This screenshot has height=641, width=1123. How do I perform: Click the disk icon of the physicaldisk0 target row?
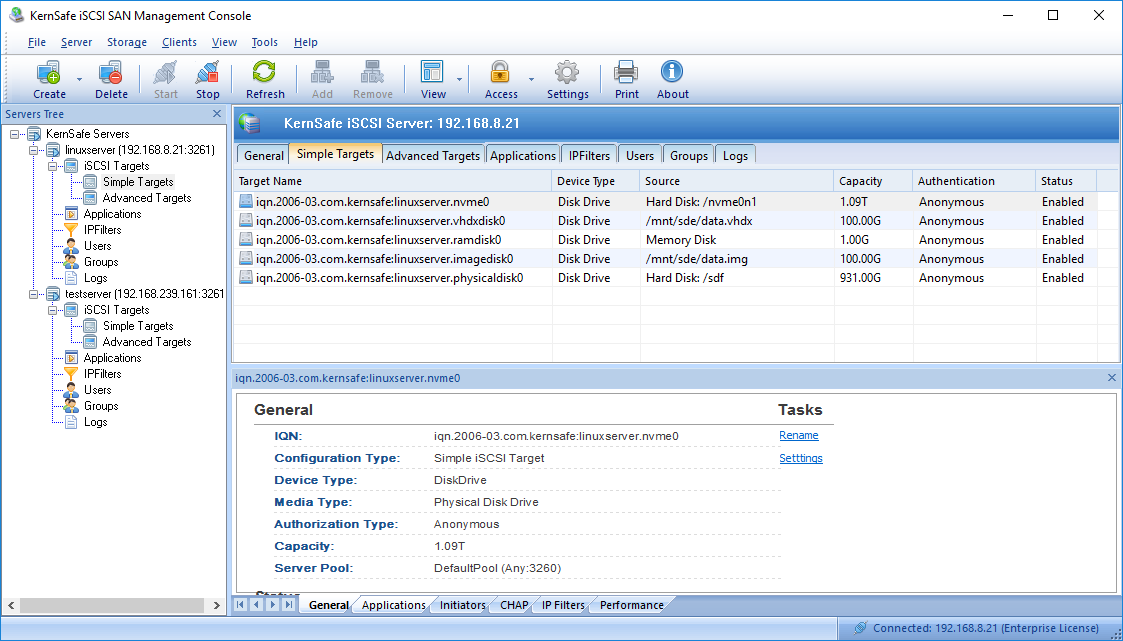pos(246,278)
